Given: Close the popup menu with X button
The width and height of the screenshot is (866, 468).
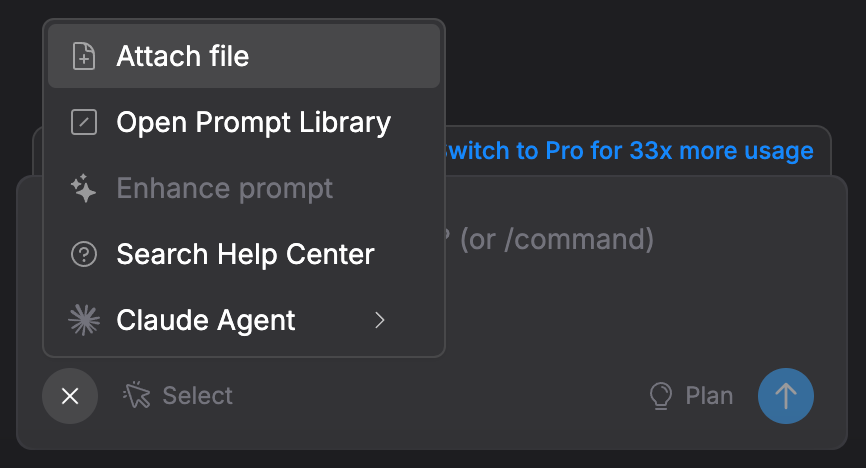Looking at the screenshot, I should pos(70,396).
